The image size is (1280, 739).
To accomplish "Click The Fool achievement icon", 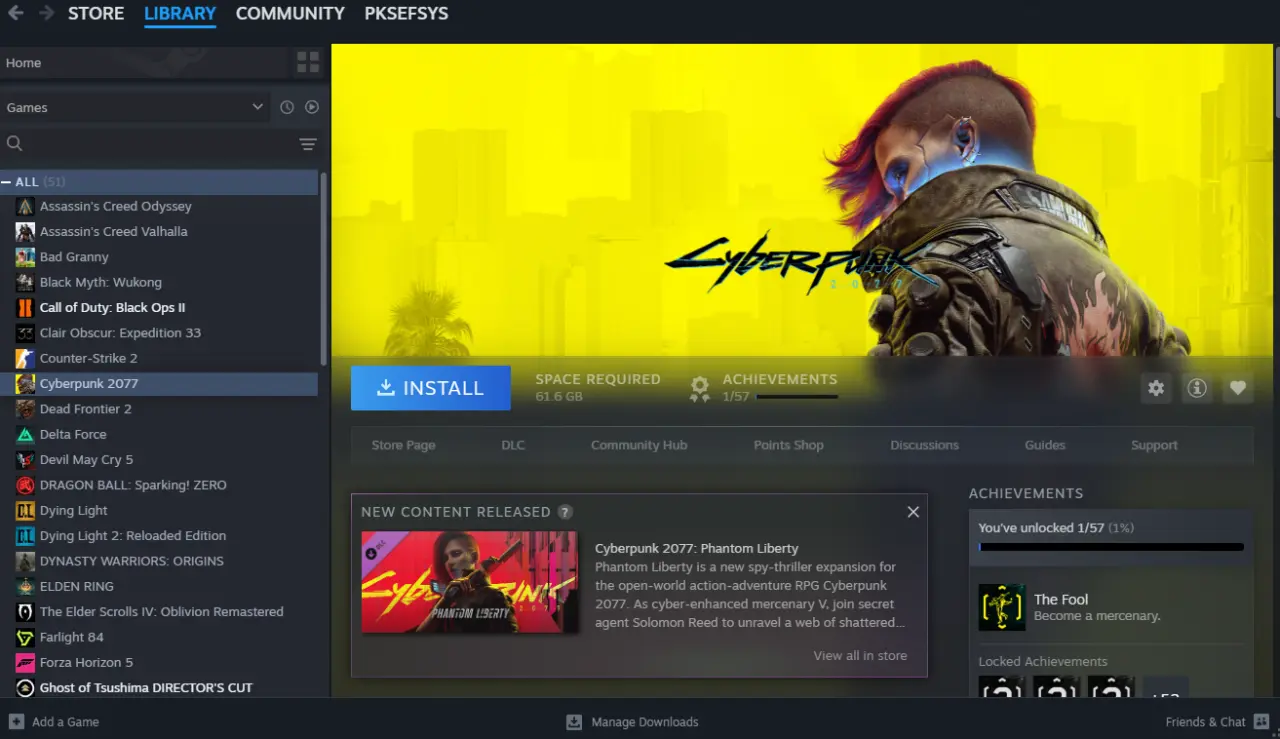I will pos(1002,607).
